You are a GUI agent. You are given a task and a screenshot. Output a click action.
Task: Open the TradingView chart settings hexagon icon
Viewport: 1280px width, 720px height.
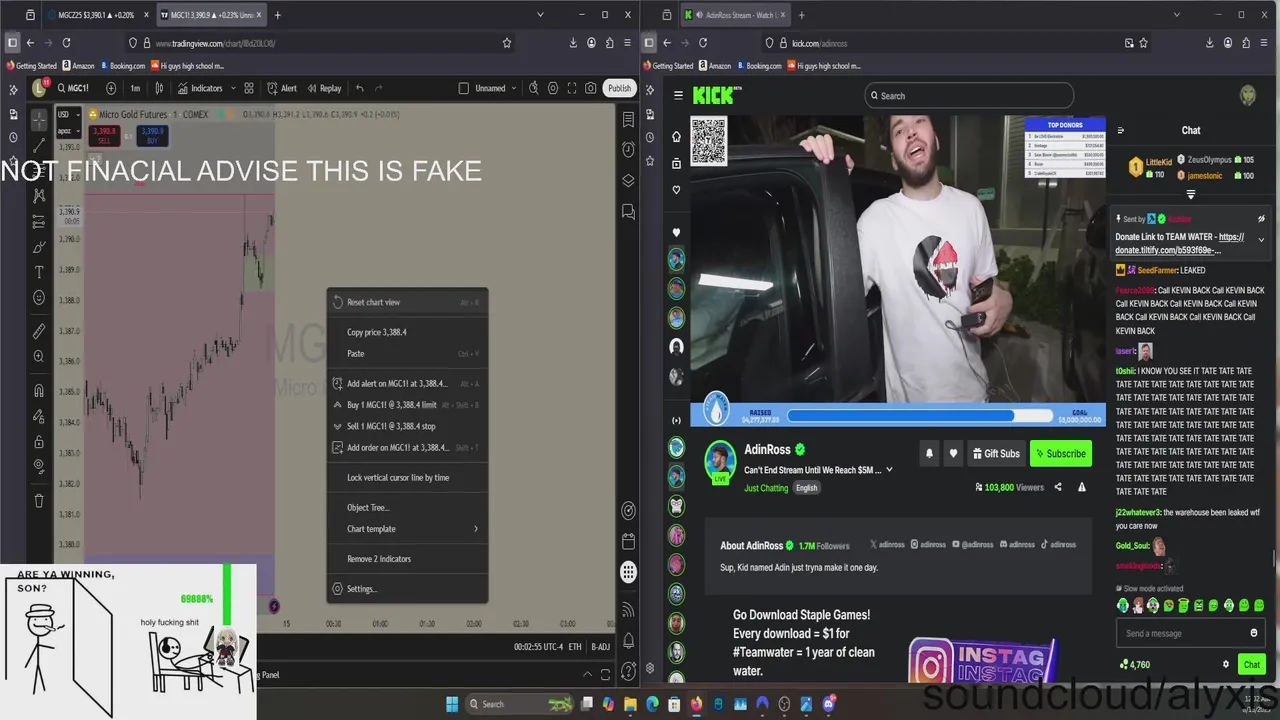[553, 88]
